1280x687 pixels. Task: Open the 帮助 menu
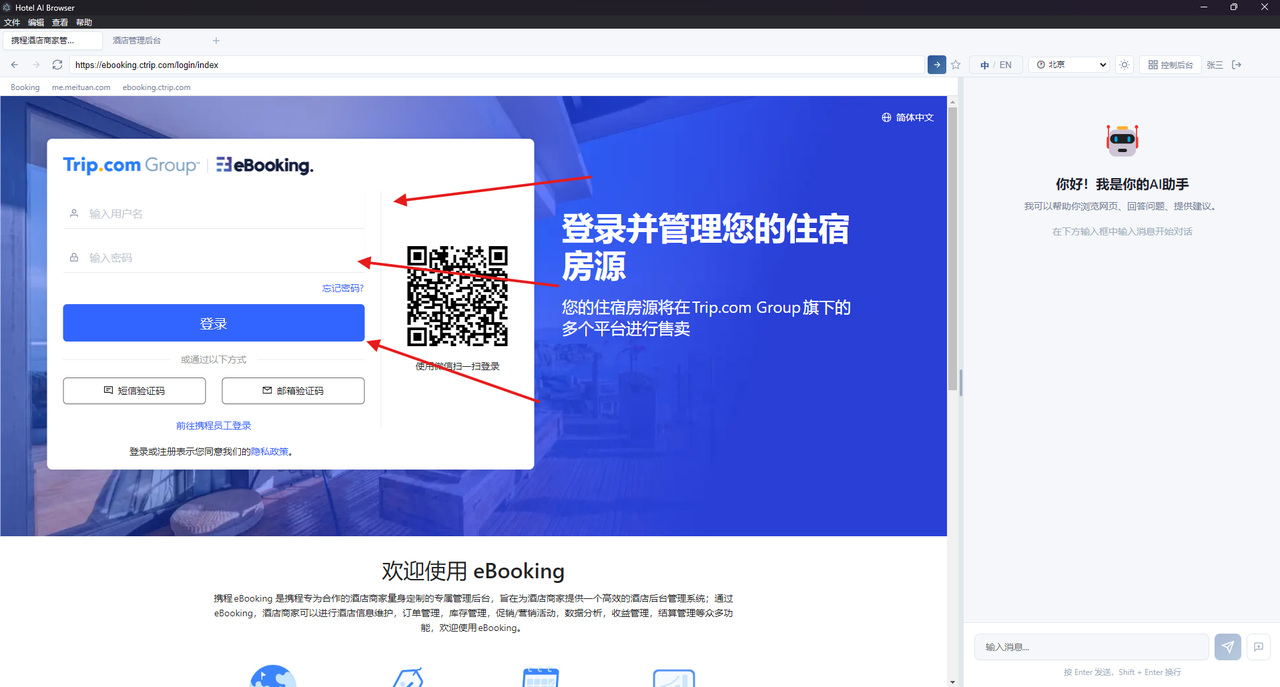pos(84,22)
